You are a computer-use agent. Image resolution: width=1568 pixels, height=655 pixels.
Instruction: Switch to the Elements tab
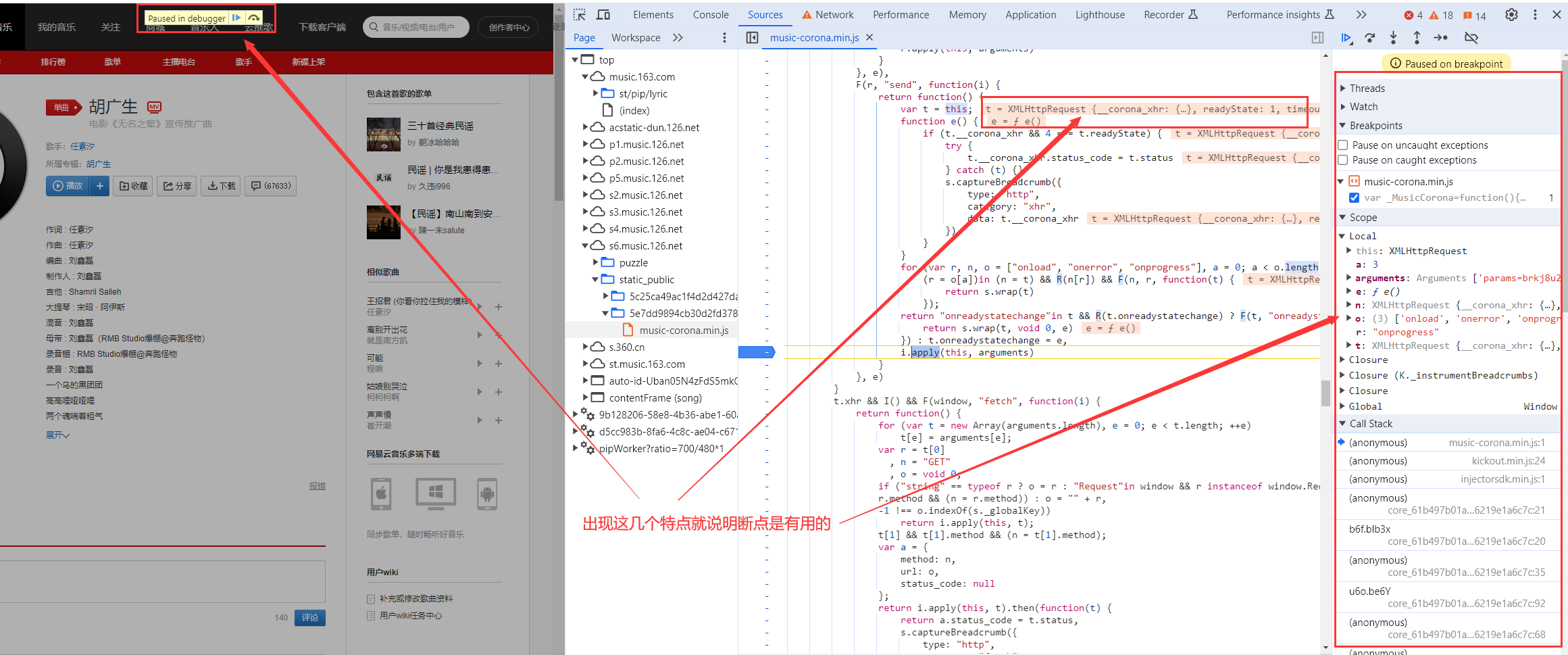point(653,15)
